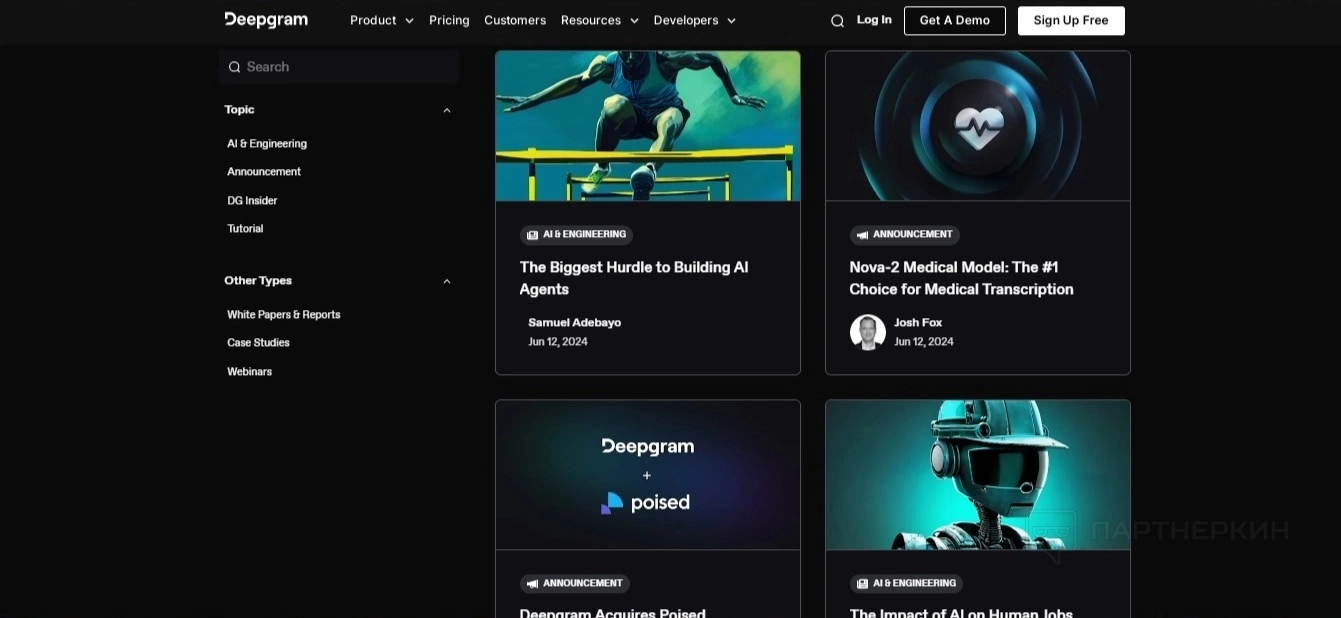Open the heart pulse Nova-2 thumbnail
The width and height of the screenshot is (1341, 618).
click(x=978, y=126)
